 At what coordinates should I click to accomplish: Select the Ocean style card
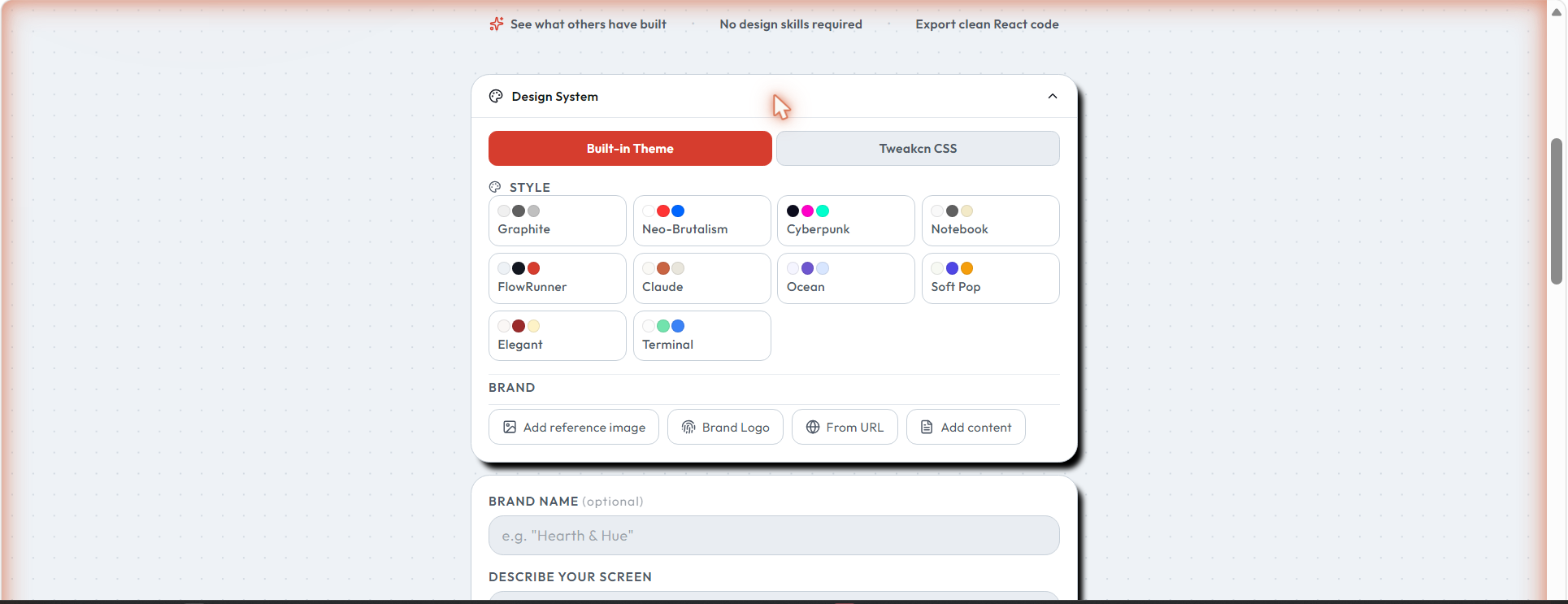click(846, 278)
